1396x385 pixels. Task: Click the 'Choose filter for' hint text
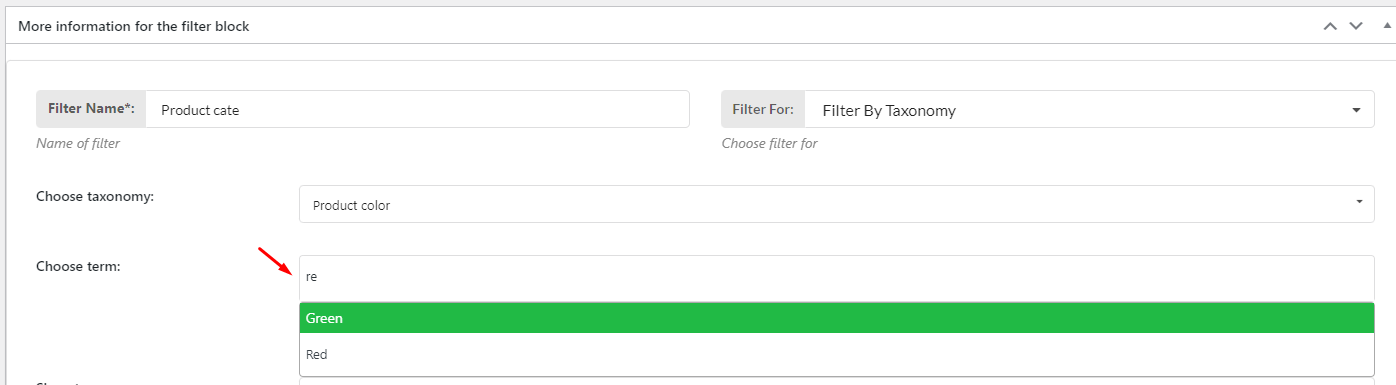click(770, 143)
